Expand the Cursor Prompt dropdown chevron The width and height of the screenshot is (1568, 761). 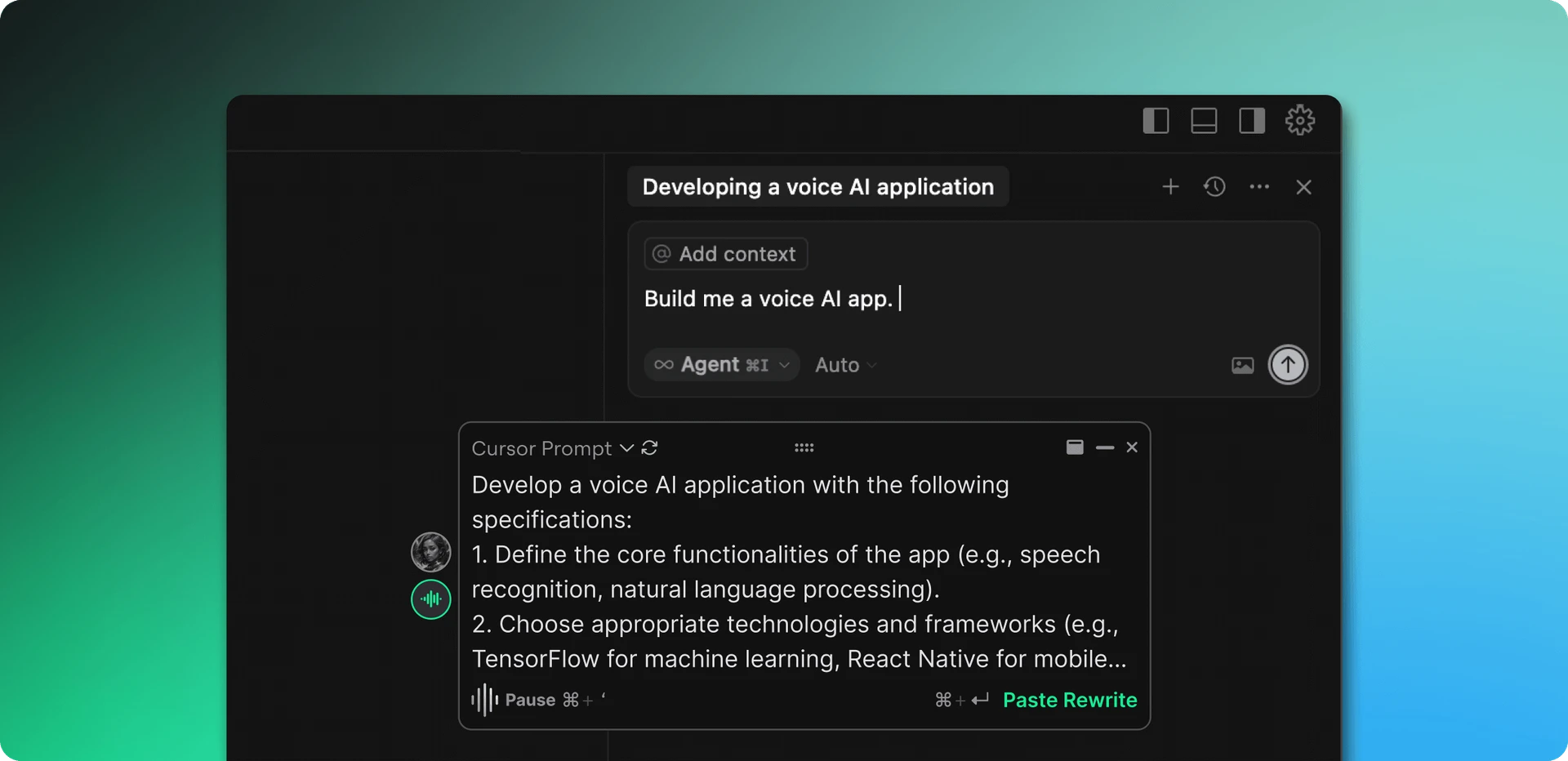coord(626,447)
